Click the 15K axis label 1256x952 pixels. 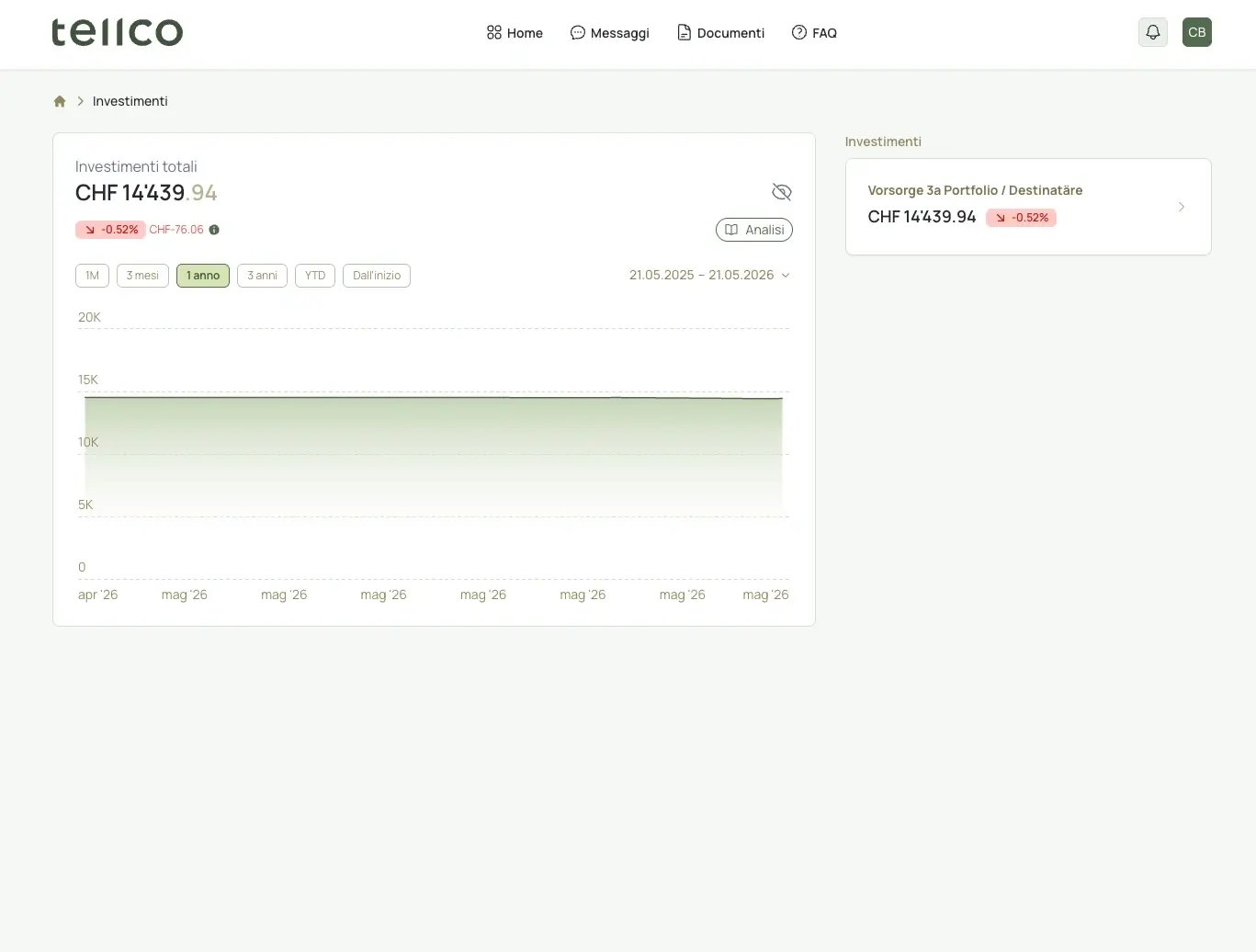[88, 380]
